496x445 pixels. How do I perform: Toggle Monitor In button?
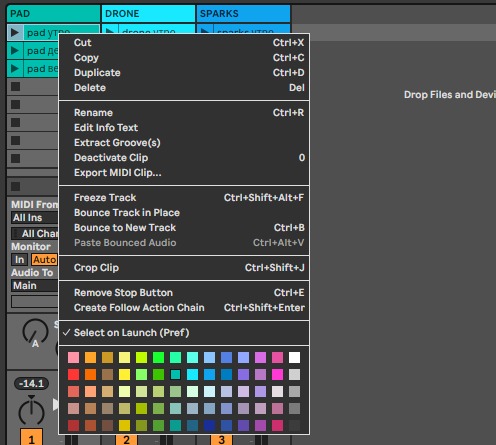[19, 259]
